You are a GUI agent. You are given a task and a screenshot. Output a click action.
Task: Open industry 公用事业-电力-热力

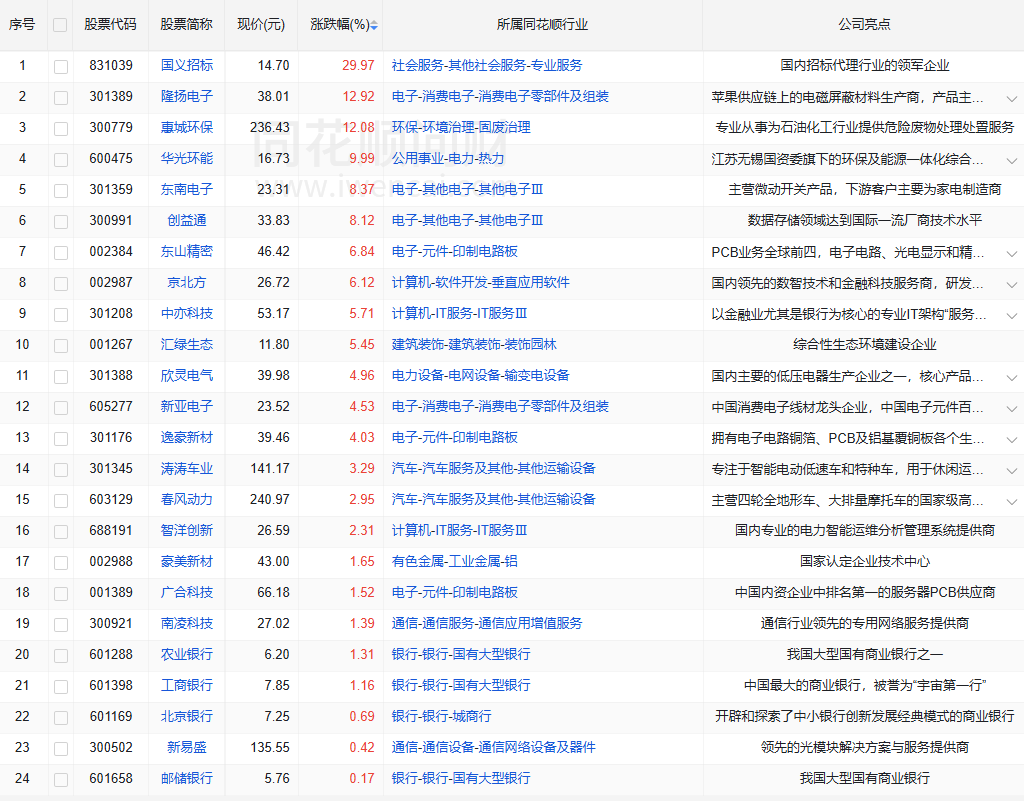point(448,159)
